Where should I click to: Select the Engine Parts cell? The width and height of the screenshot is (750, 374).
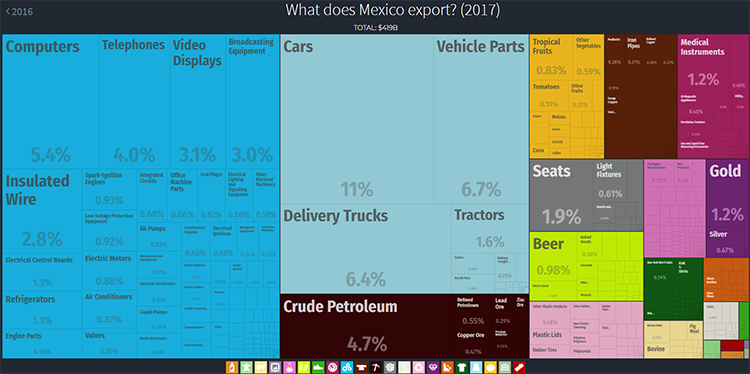(42, 344)
